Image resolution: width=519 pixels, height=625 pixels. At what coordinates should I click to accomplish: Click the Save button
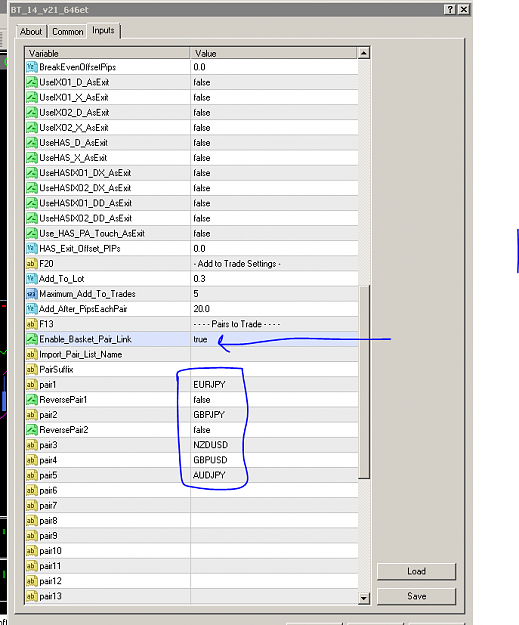point(416,596)
